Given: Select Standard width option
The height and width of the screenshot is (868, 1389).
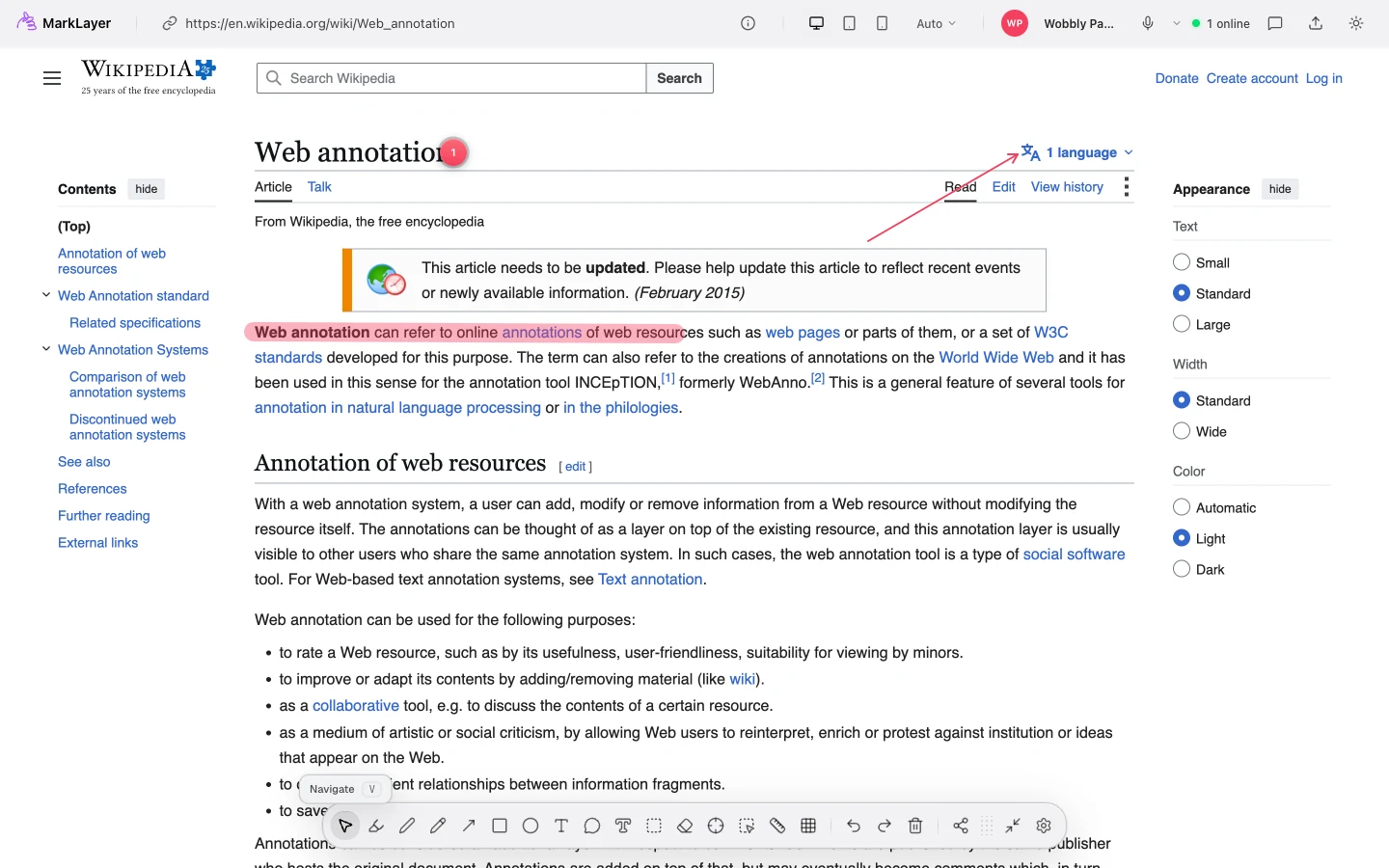Looking at the screenshot, I should point(1182,400).
